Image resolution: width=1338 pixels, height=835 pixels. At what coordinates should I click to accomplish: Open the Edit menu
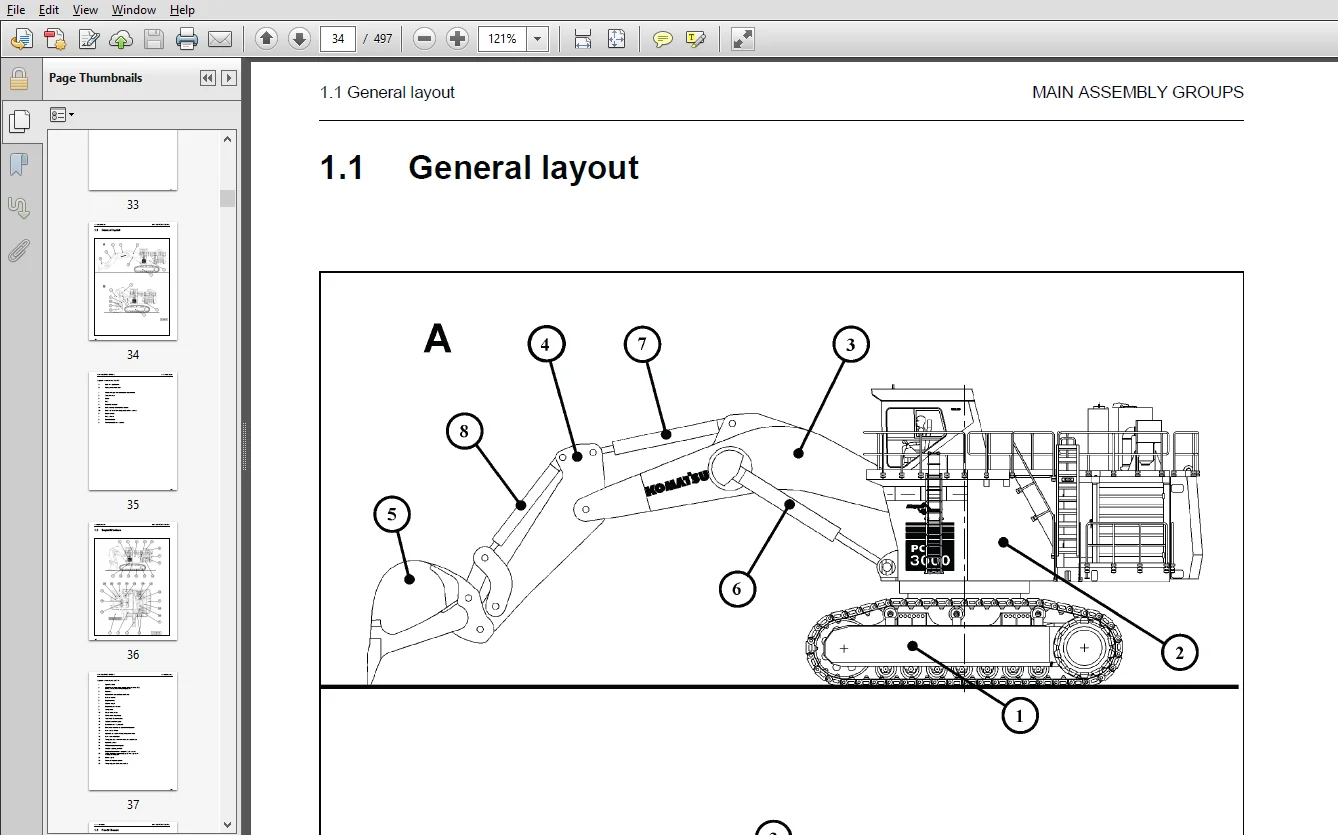pos(48,9)
